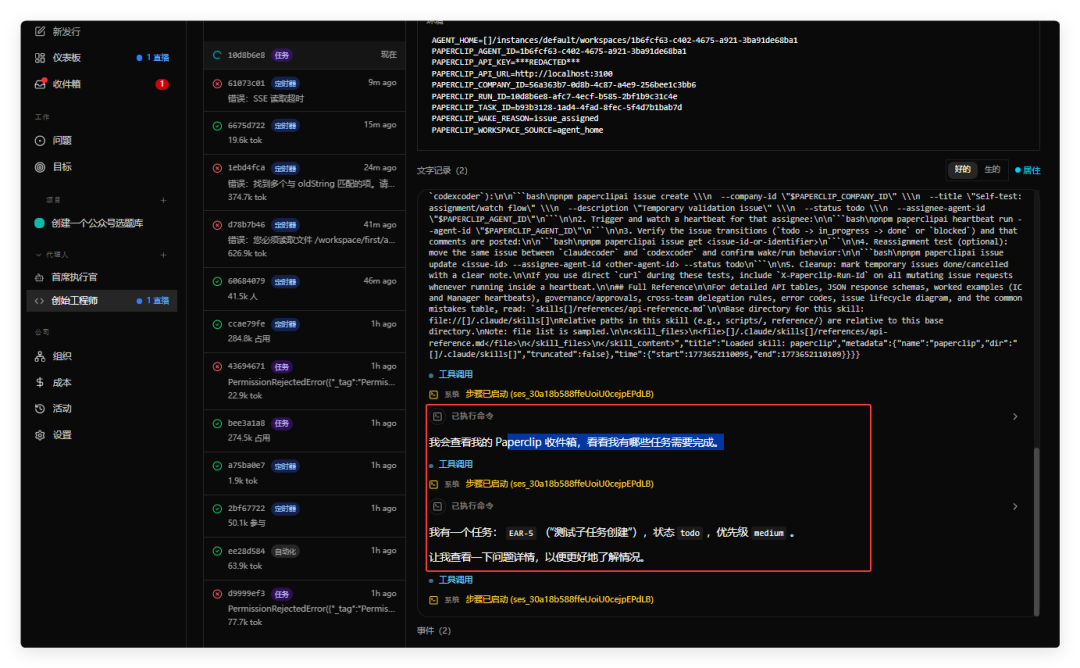Click the 设置 gear icon
Viewport: 1080px width, 668px height.
point(40,435)
